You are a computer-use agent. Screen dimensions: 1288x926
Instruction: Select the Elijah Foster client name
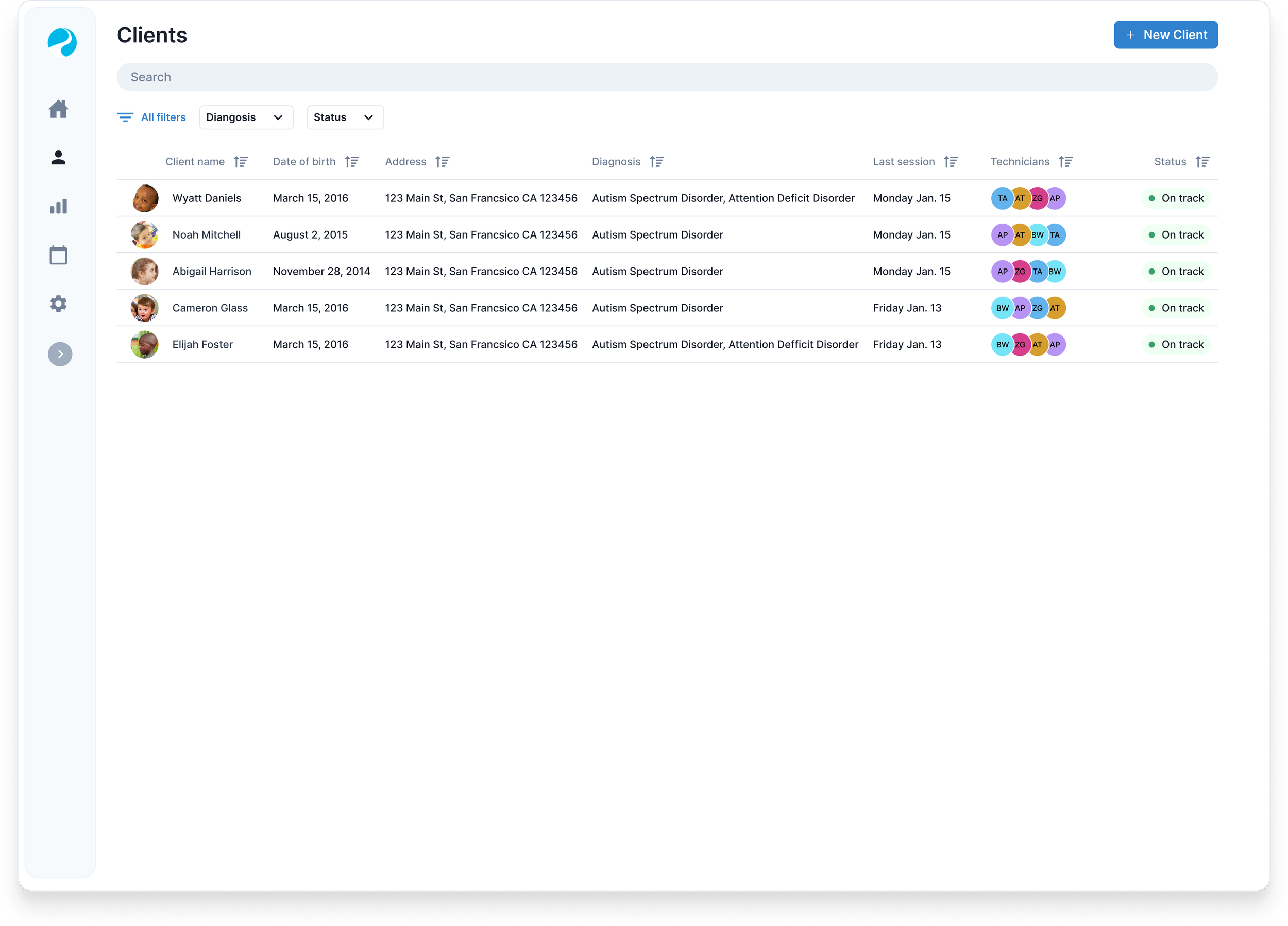pyautogui.click(x=203, y=344)
